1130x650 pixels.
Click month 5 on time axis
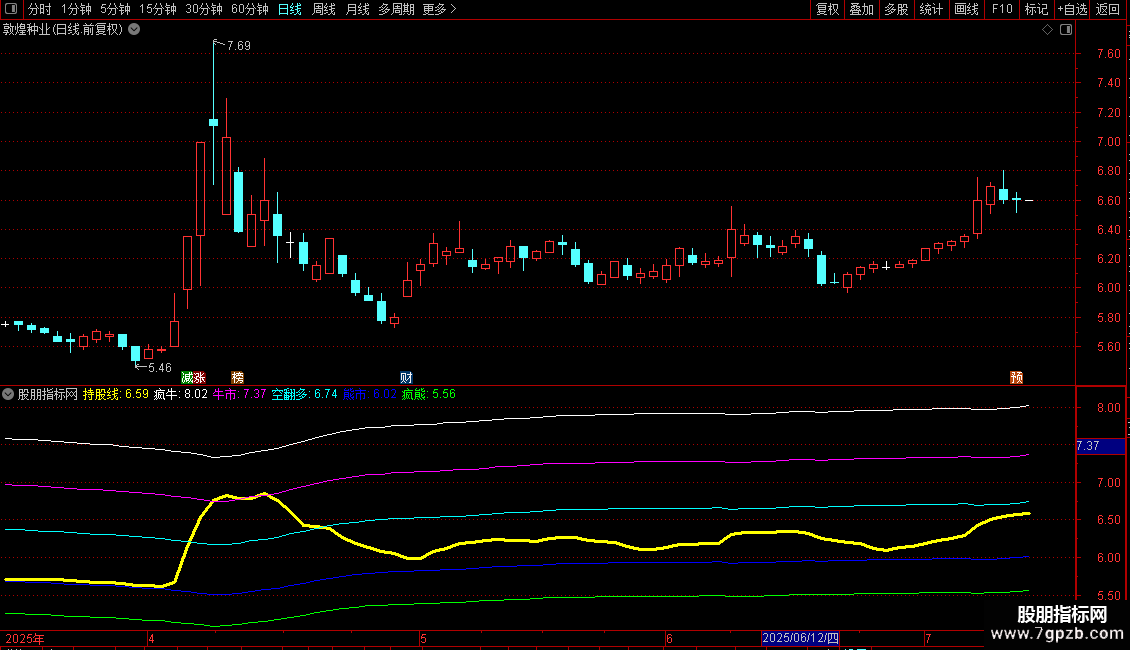(424, 638)
